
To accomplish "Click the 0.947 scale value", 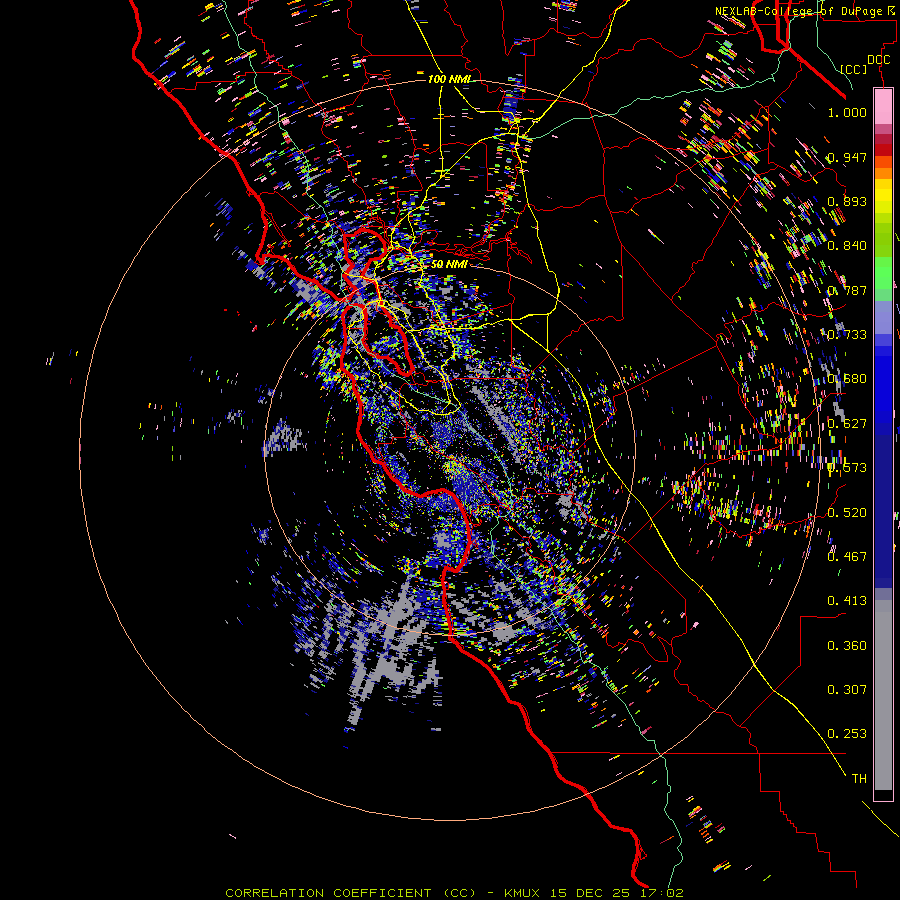I will 847,157.
